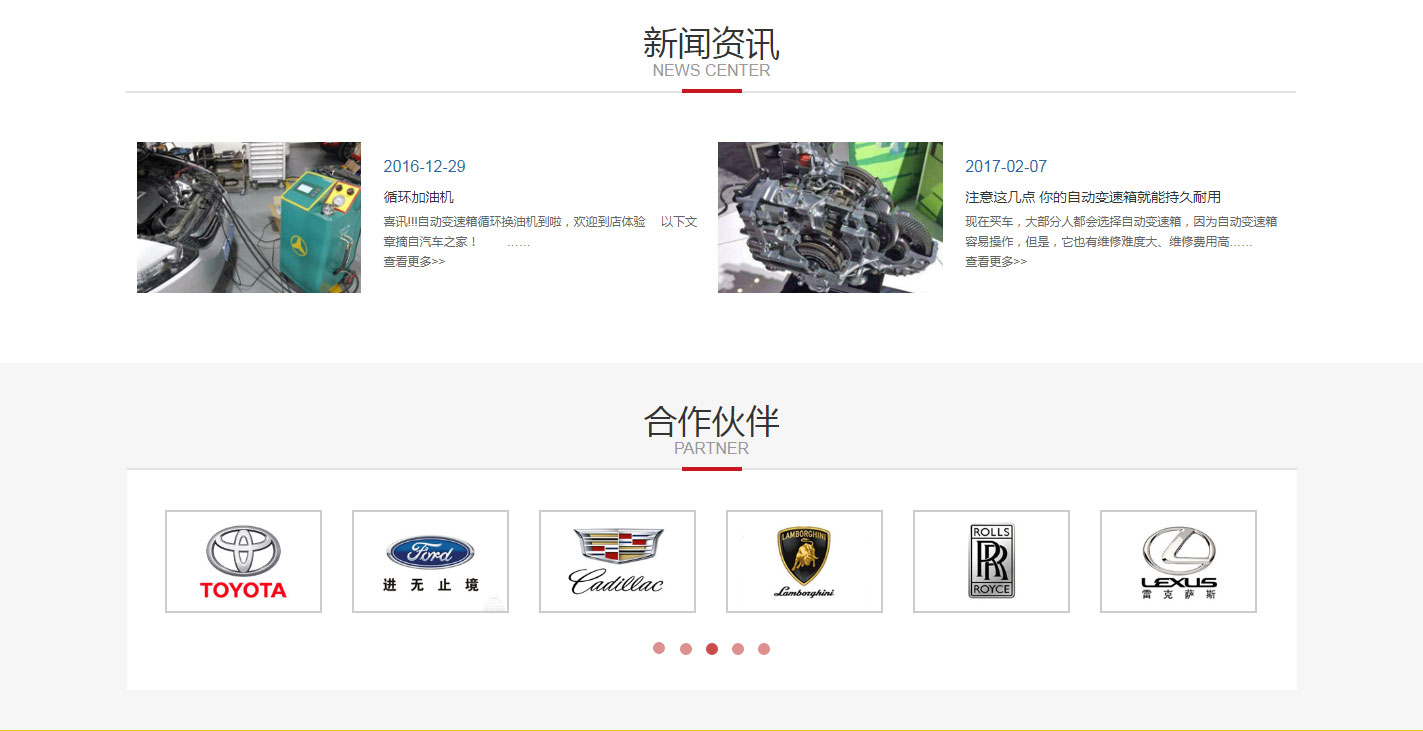
Task: Open the transmission gearbox news thumbnail
Action: [830, 217]
